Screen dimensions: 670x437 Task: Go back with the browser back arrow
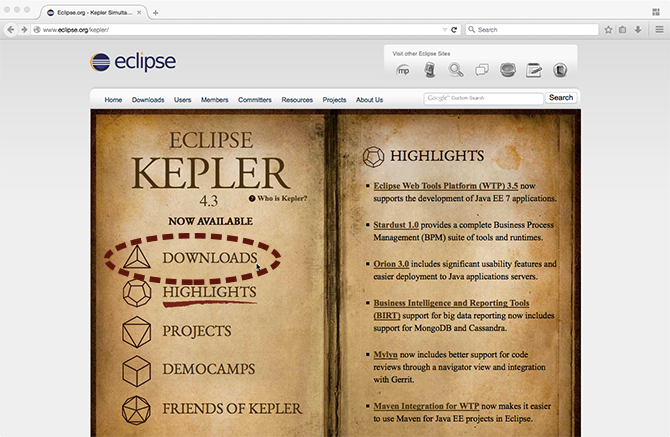[11, 29]
